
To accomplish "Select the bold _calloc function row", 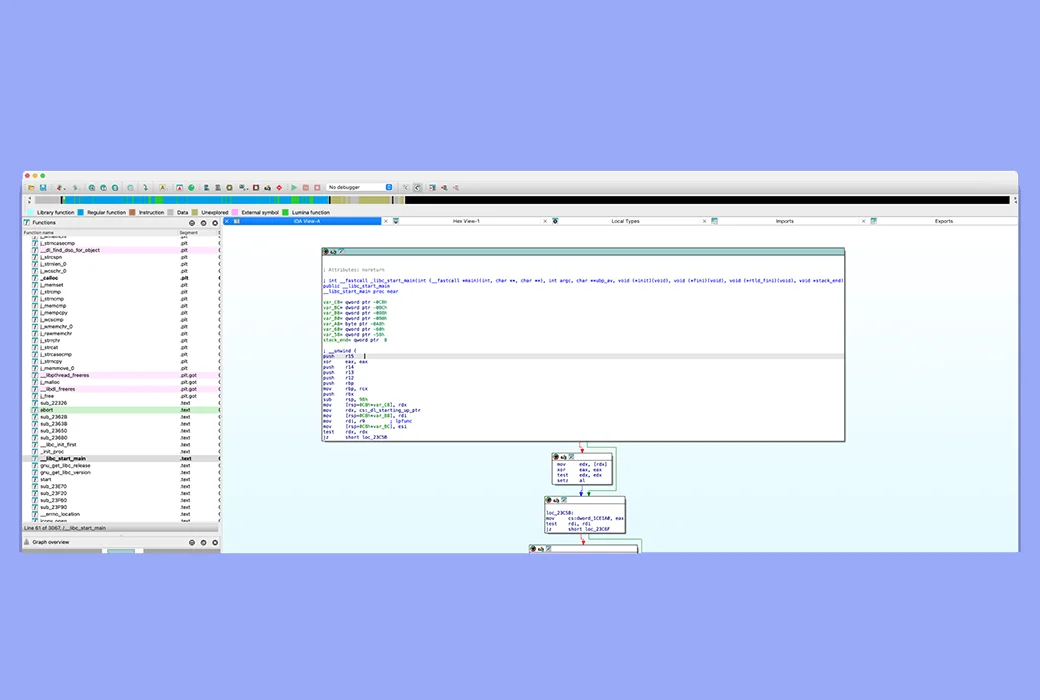I will pos(121,278).
